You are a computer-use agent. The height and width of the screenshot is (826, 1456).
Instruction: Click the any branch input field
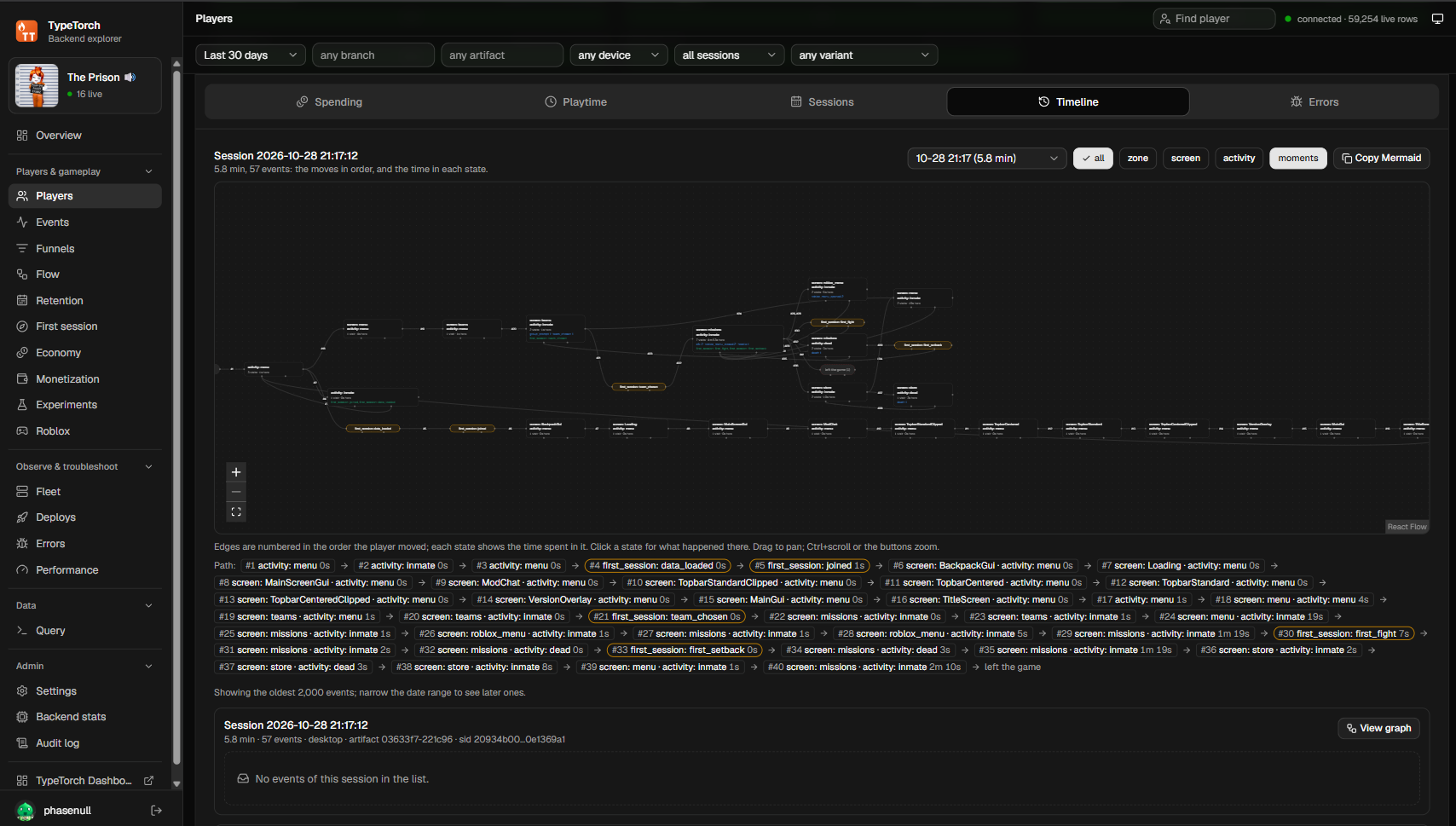[x=373, y=55]
